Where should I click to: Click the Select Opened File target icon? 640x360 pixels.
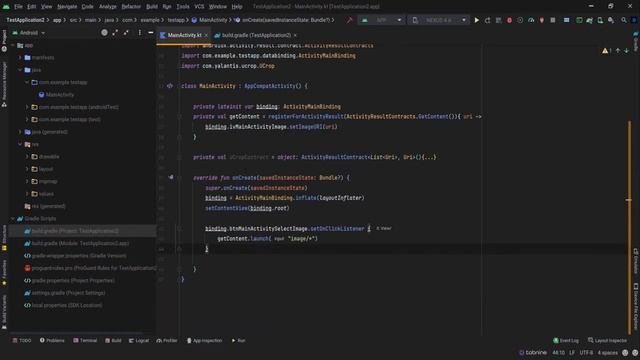click(x=104, y=33)
